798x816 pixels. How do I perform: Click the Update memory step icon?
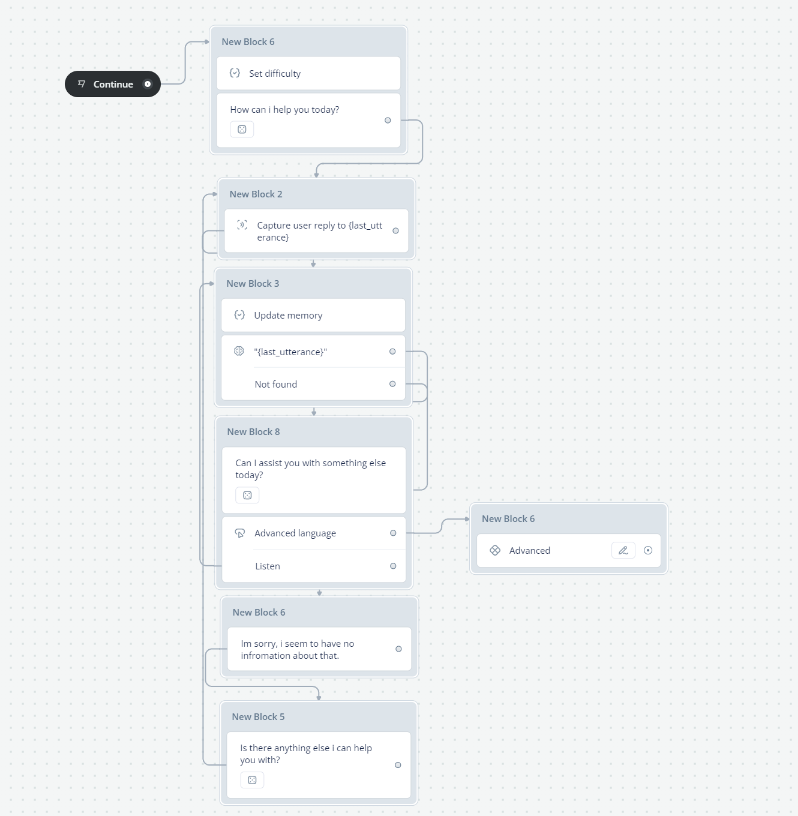tap(239, 315)
